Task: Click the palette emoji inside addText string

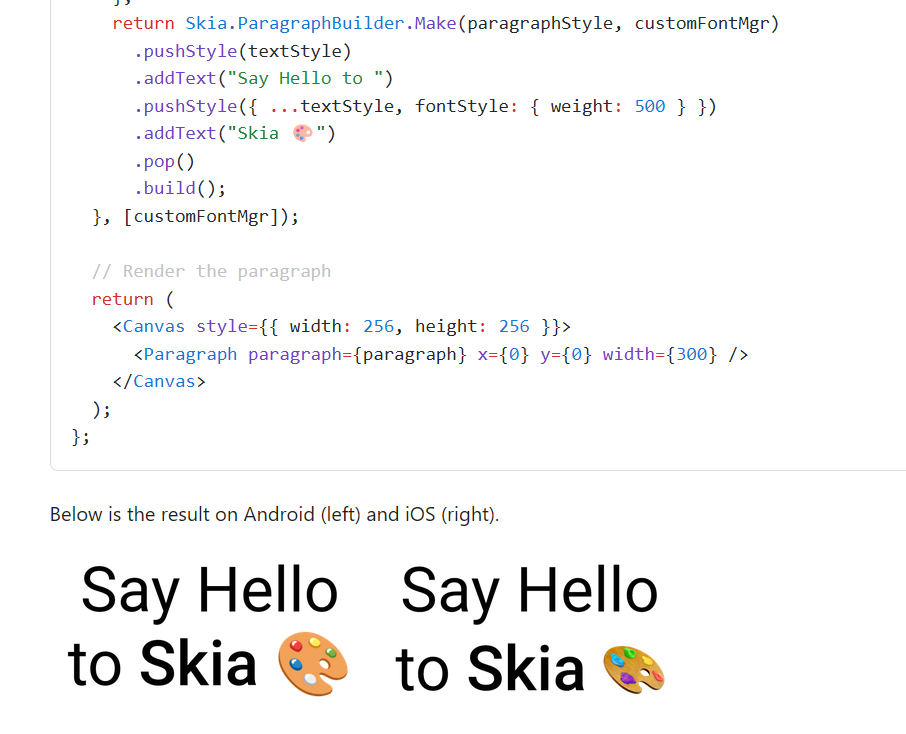Action: (x=303, y=134)
